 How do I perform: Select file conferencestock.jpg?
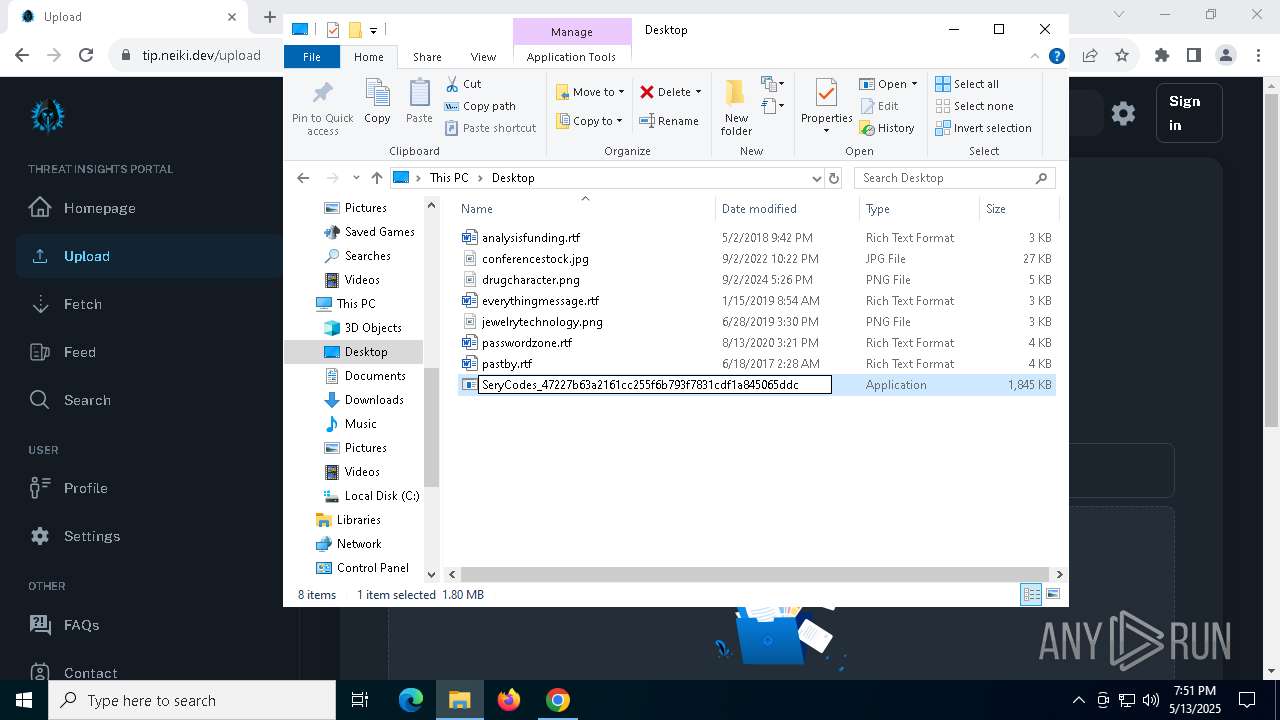tap(535, 259)
